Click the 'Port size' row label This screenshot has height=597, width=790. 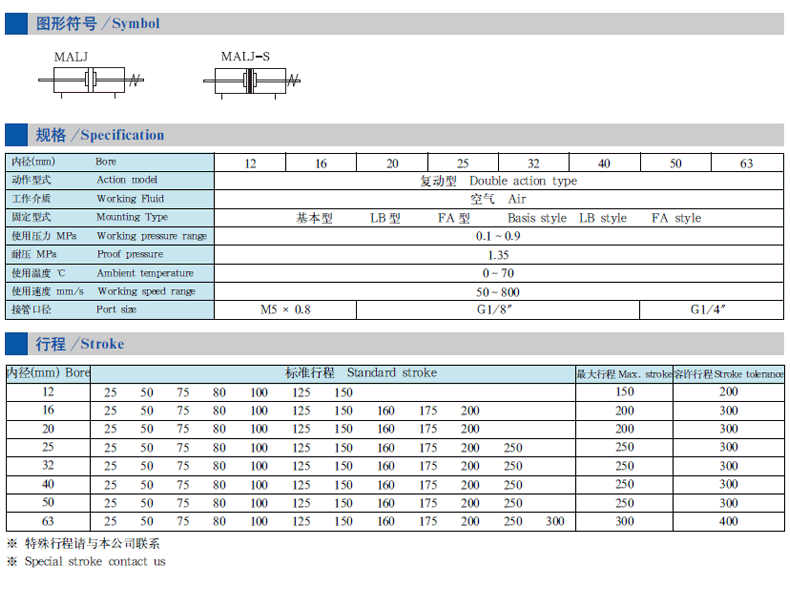tap(116, 309)
